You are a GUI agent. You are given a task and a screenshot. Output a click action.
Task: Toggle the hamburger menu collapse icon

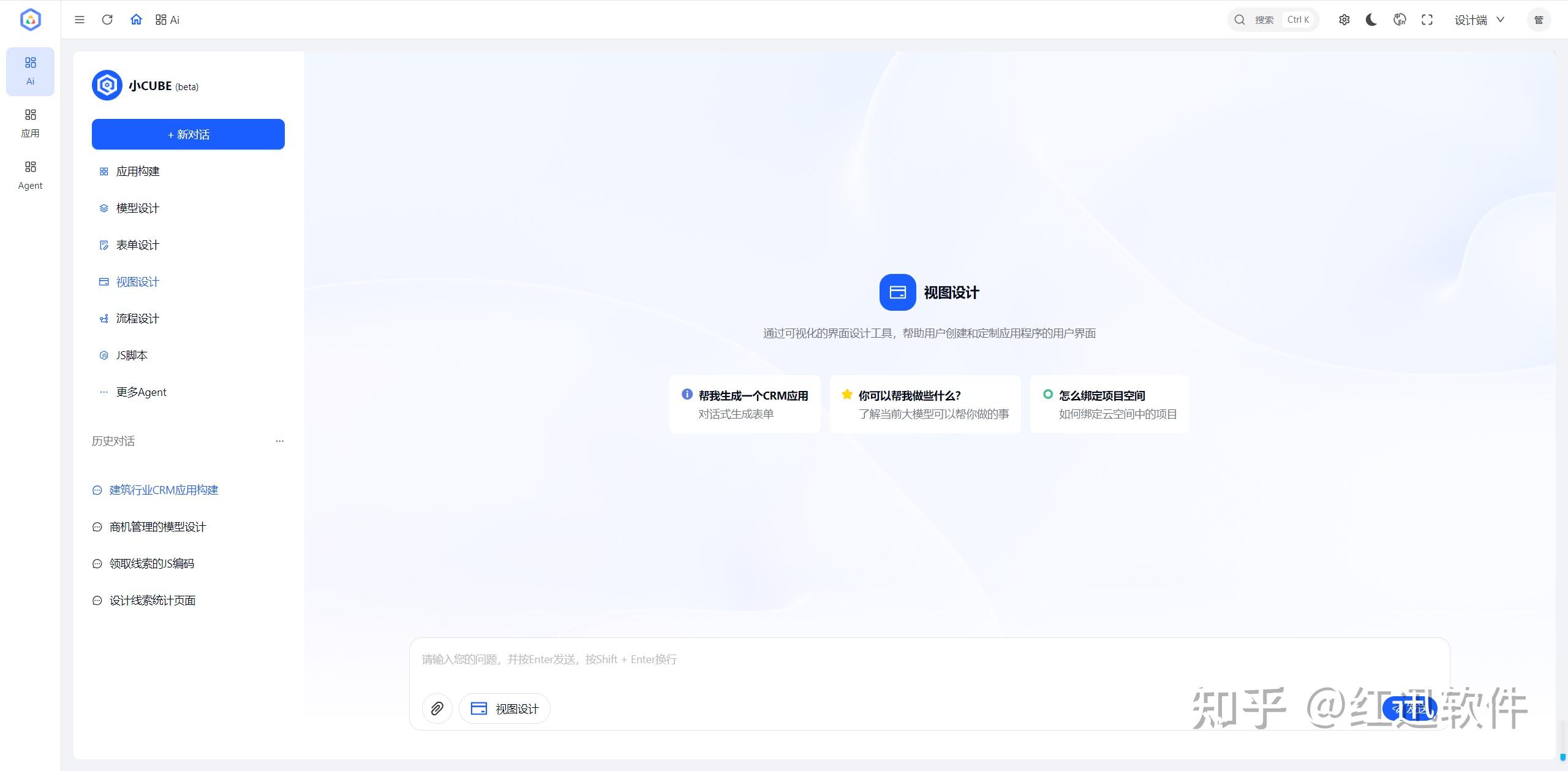click(x=80, y=20)
